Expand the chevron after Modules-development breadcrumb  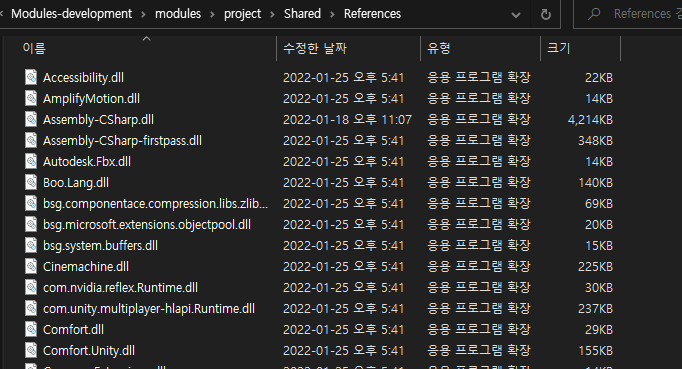point(144,14)
